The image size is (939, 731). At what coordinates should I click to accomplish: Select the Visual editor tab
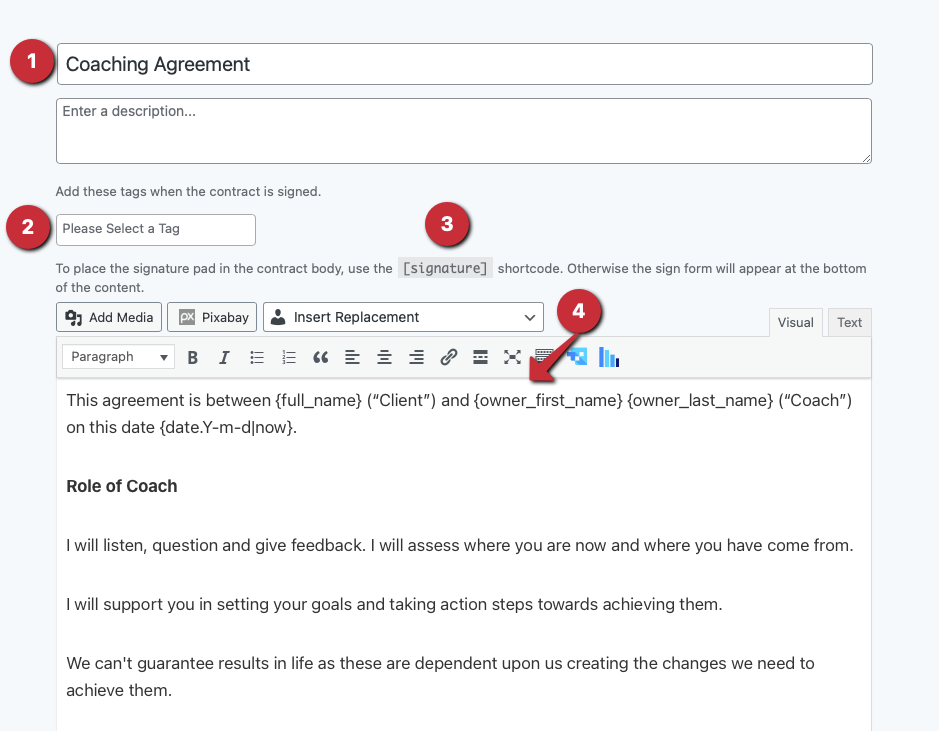pos(796,322)
